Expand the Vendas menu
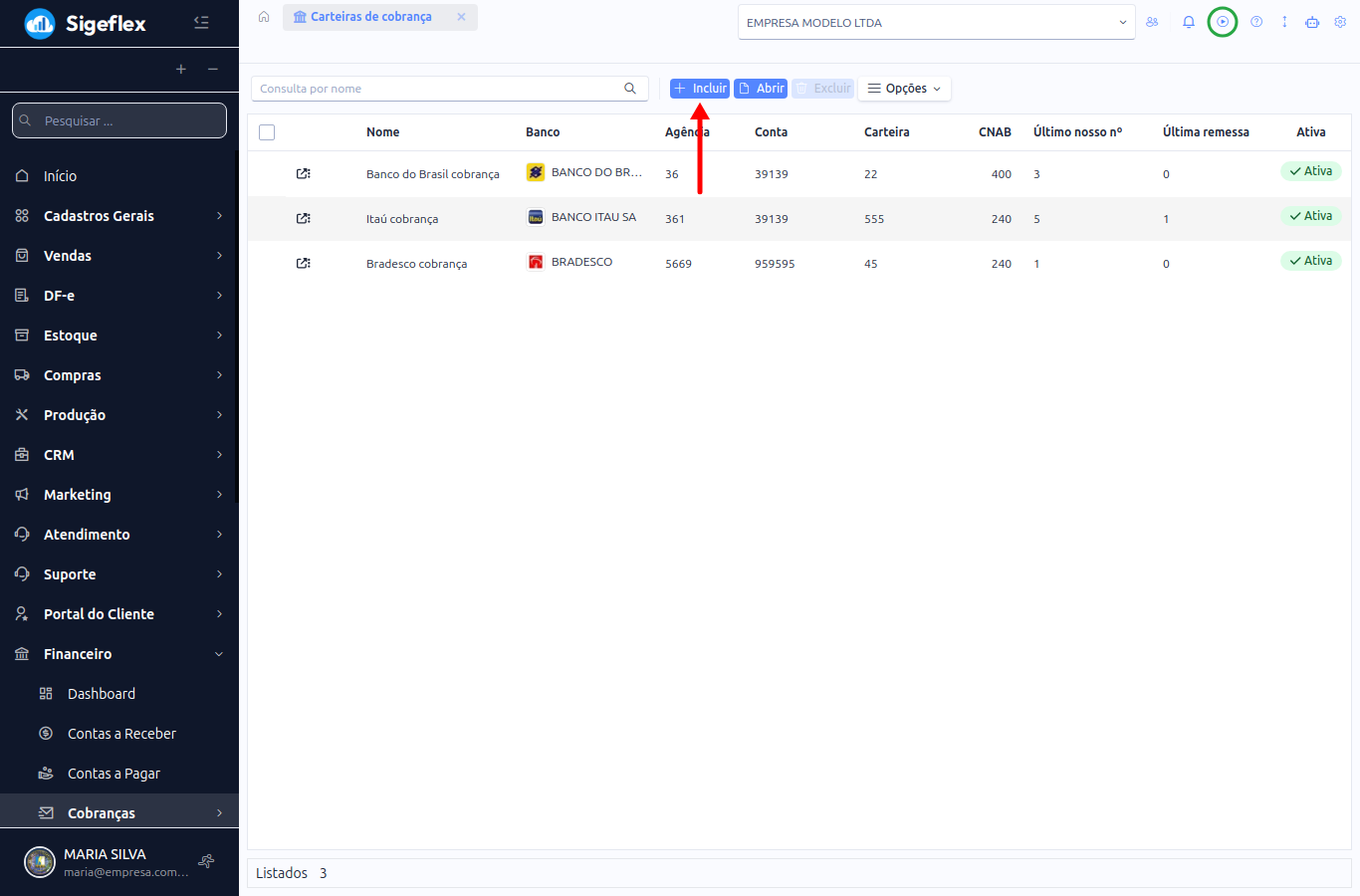This screenshot has width=1360, height=896. coord(119,256)
